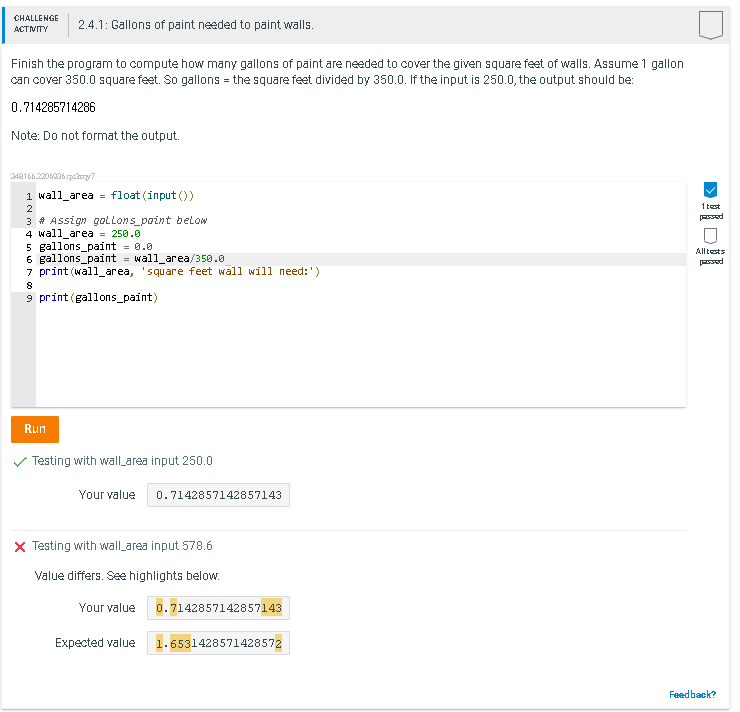The width and height of the screenshot is (740, 712).
Task: Click code line 1 'wall_area = float(input())'
Action: [116, 195]
